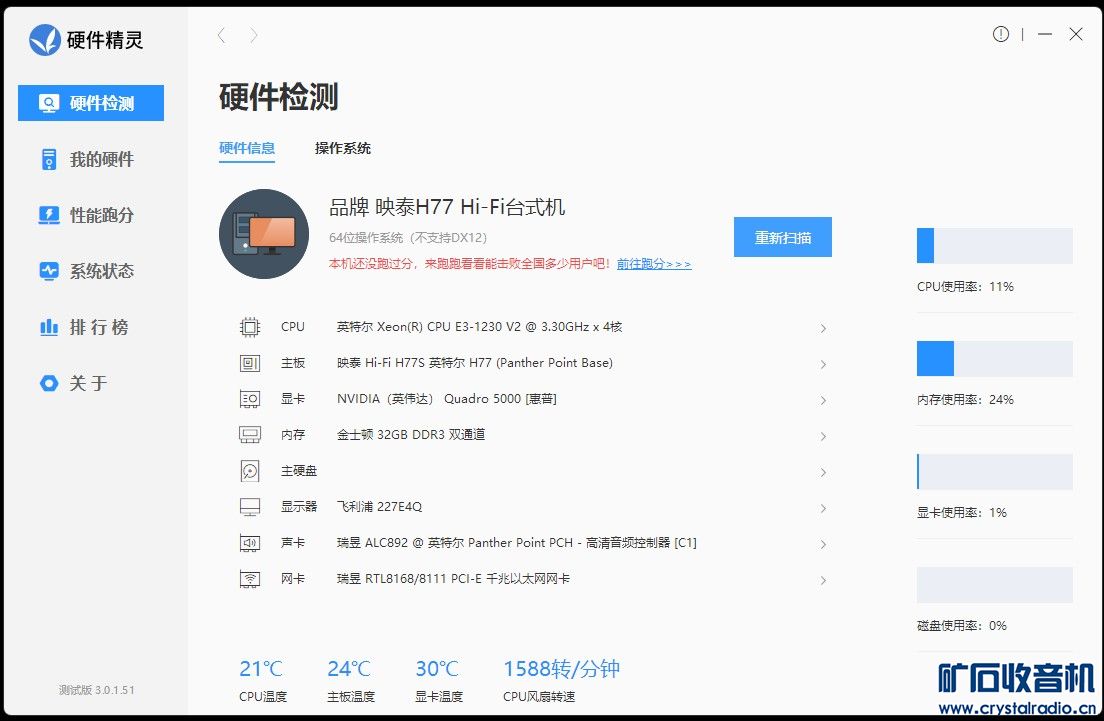Click the 内存 memory icon

click(x=250, y=435)
